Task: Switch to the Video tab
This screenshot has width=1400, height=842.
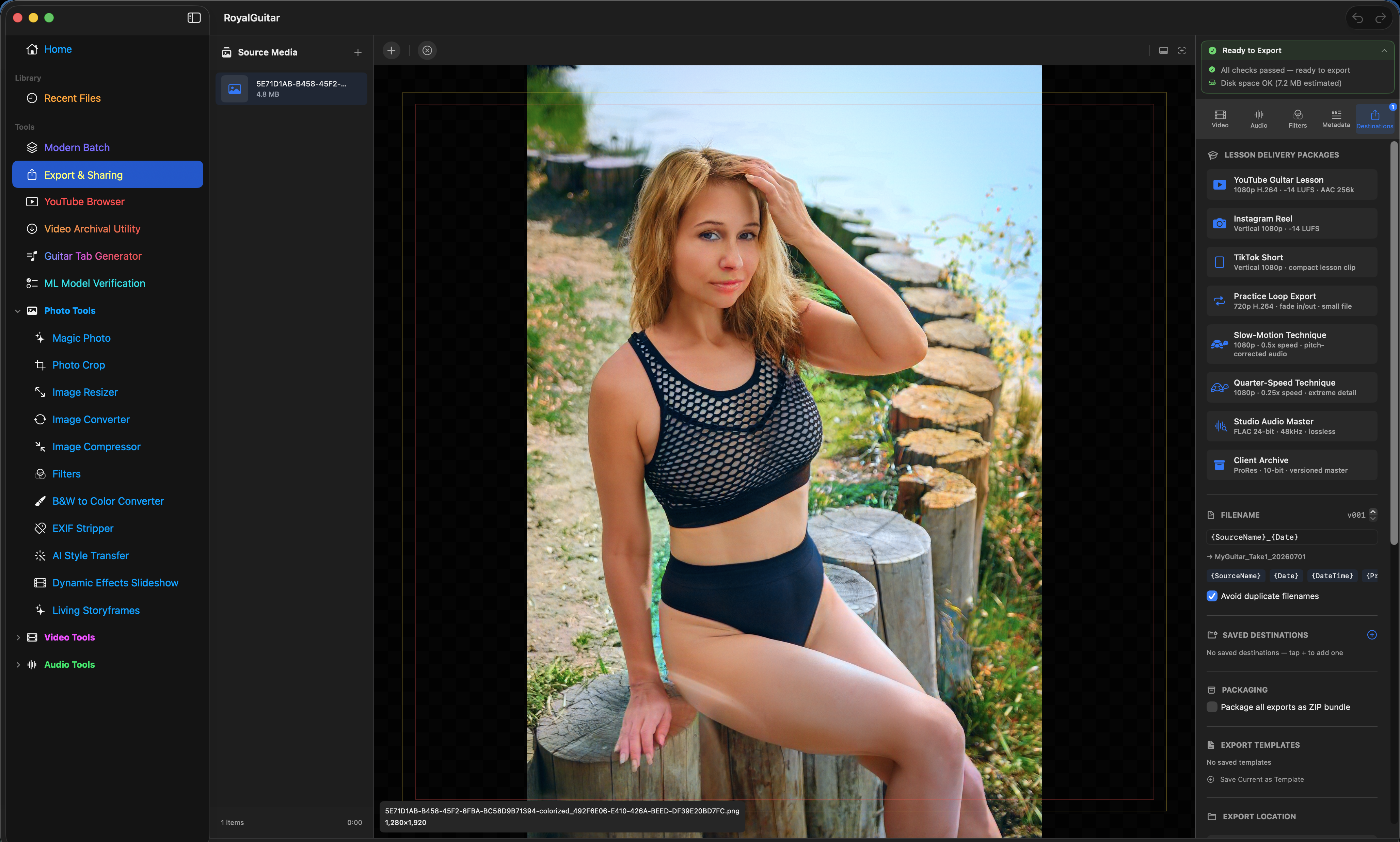Action: (x=1220, y=119)
